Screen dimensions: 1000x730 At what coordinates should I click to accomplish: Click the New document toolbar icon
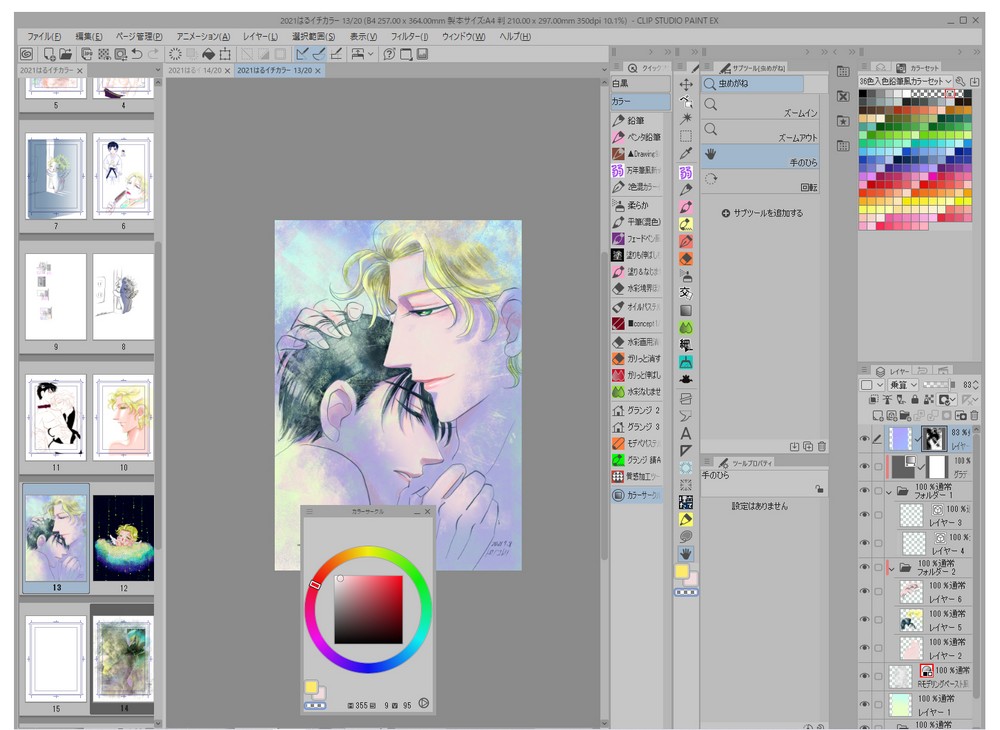pyautogui.click(x=49, y=54)
